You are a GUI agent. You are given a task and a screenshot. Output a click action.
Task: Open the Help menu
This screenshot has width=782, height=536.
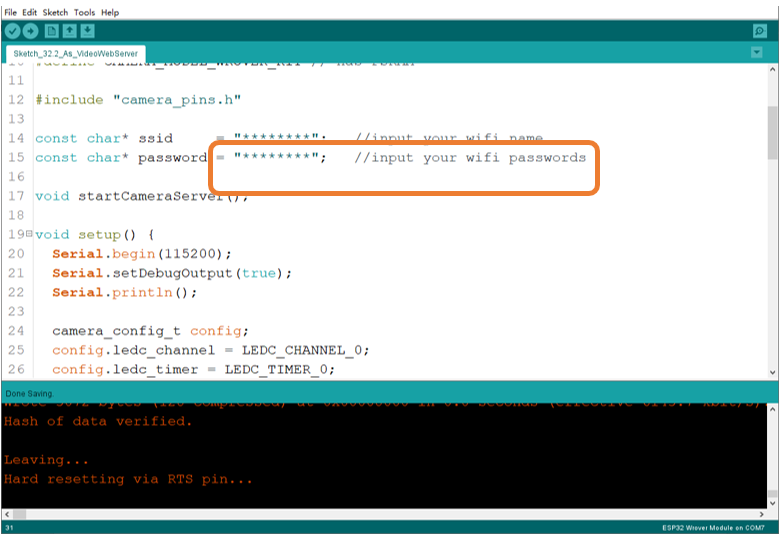(110, 12)
